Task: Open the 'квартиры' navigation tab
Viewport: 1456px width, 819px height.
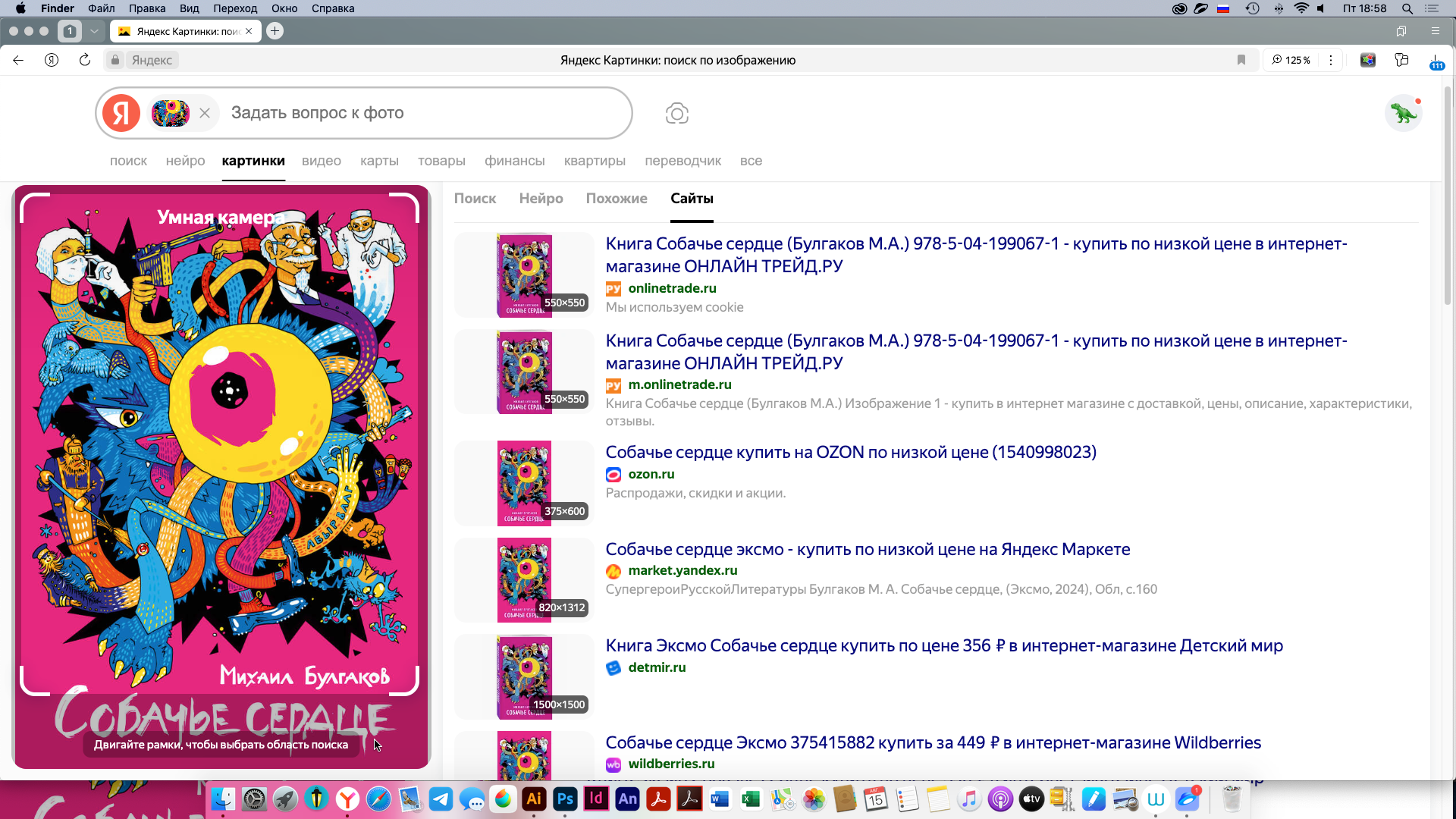Action: (595, 161)
